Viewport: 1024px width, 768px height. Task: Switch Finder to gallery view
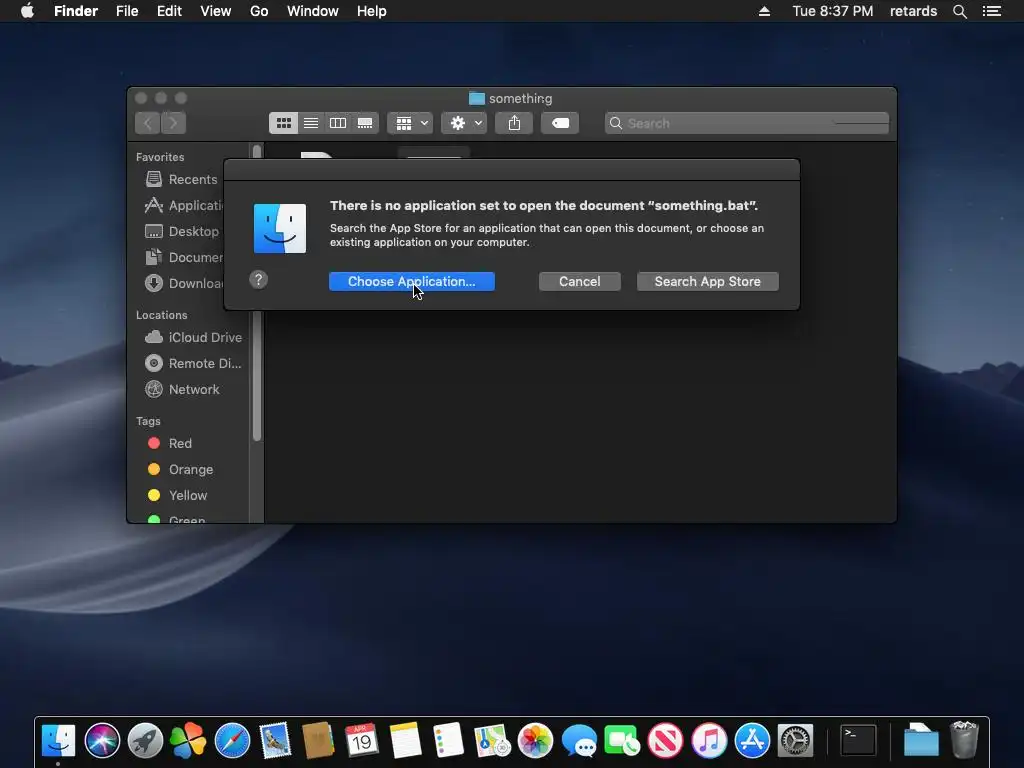pyautogui.click(x=365, y=123)
